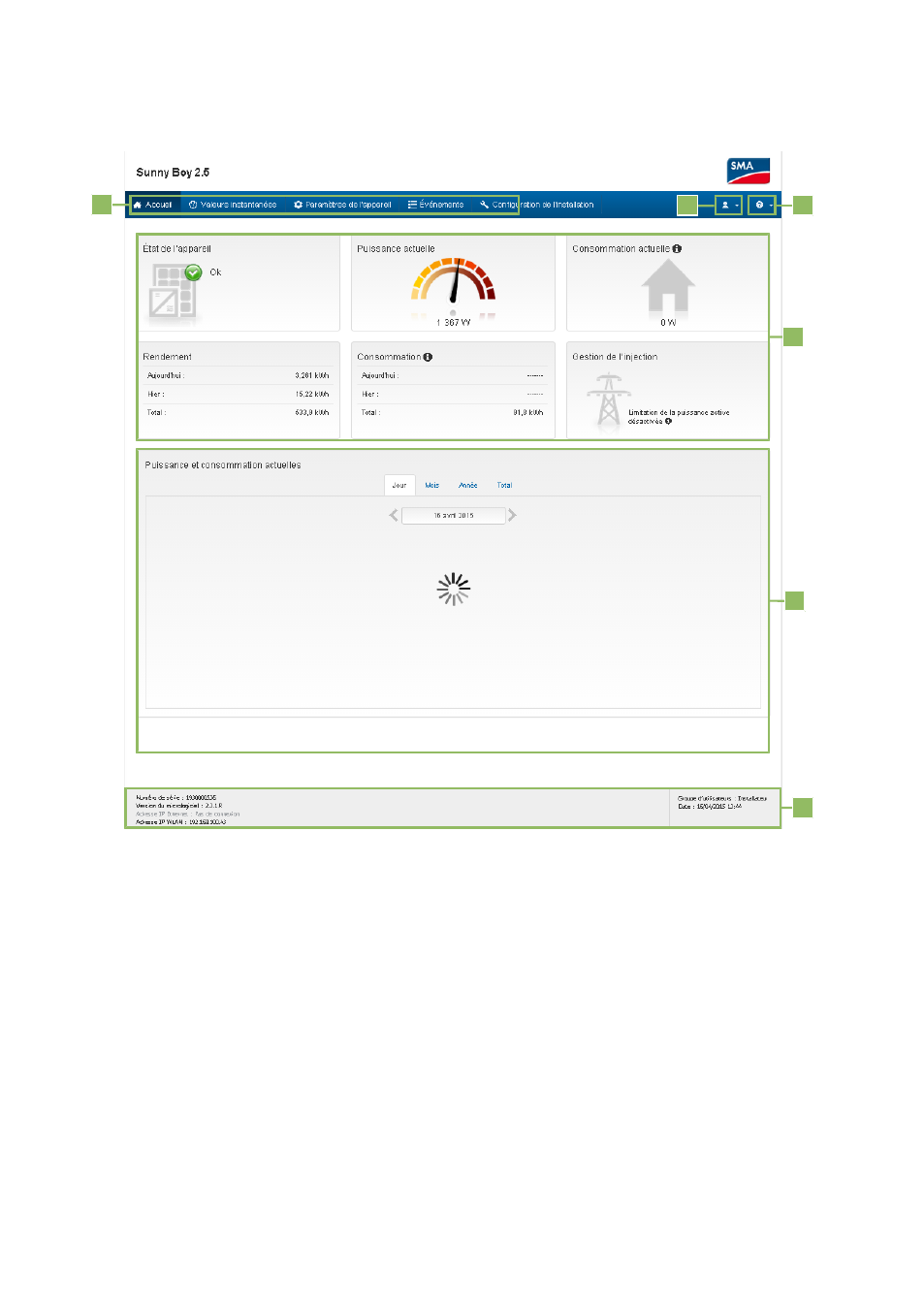Click Version du micrologiciel footer line
The height and width of the screenshot is (1311, 924).
(178, 805)
